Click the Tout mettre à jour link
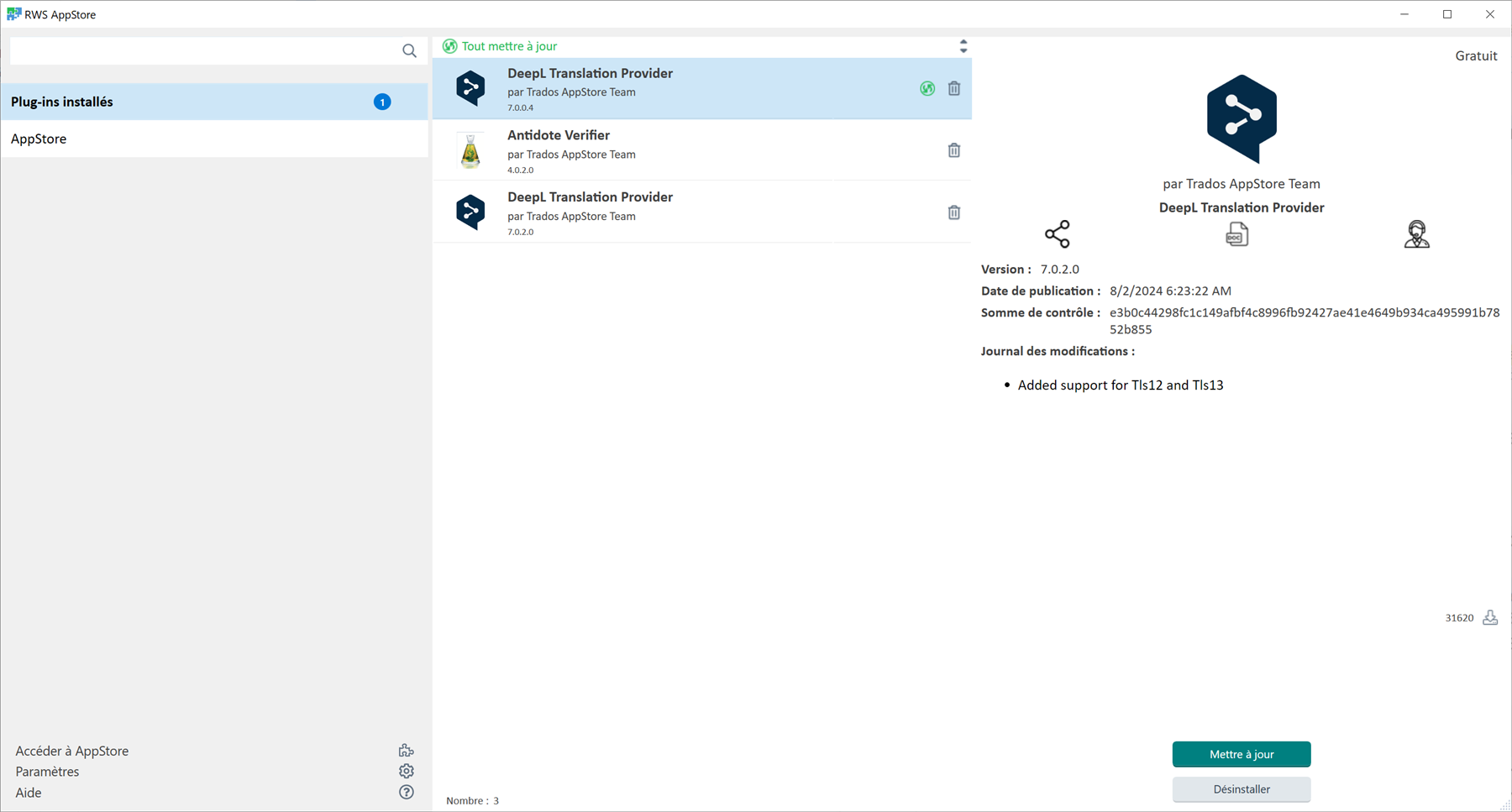The width and height of the screenshot is (1512, 812). point(499,46)
